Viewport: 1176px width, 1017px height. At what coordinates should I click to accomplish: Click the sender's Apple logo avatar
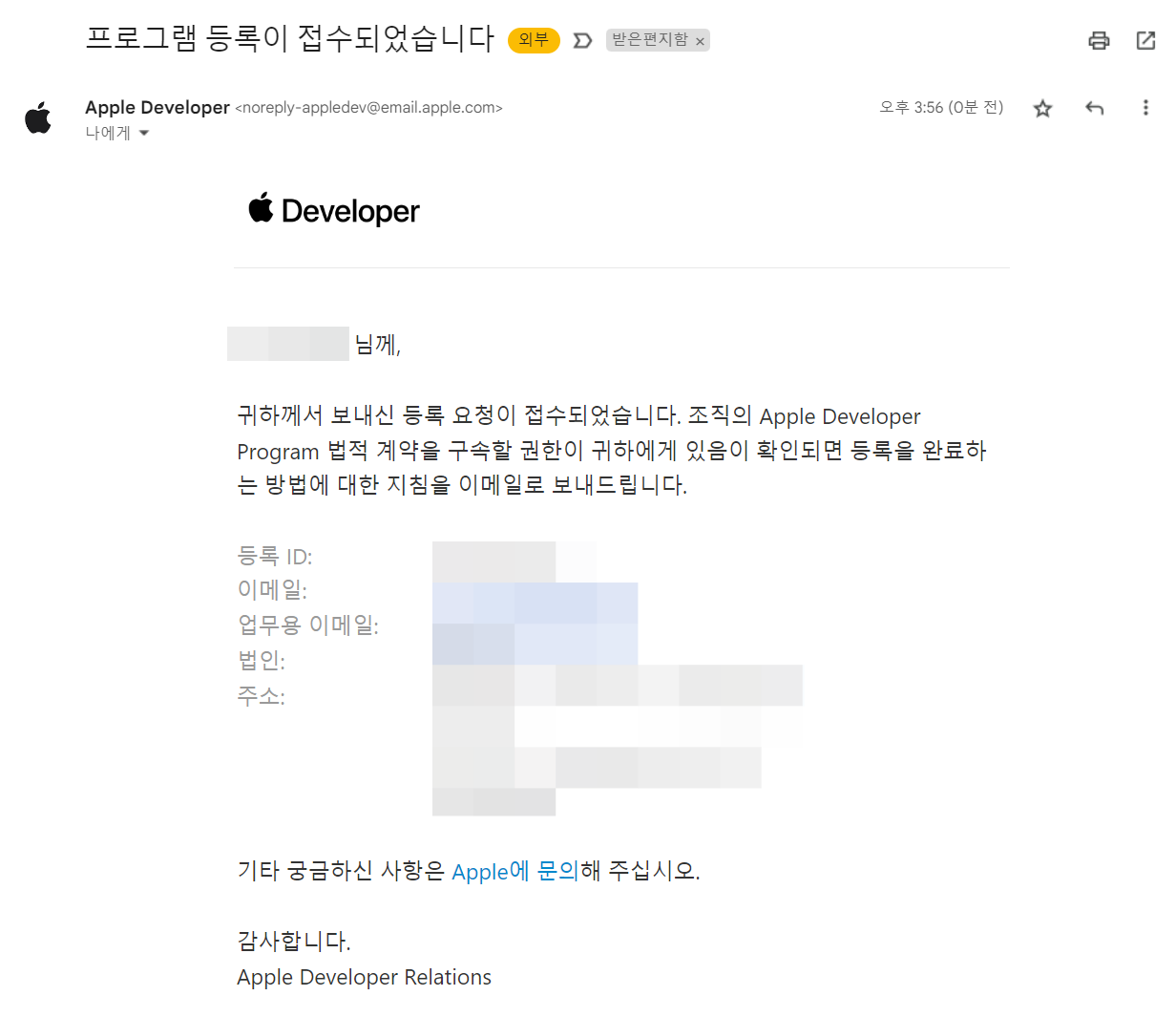(x=38, y=118)
